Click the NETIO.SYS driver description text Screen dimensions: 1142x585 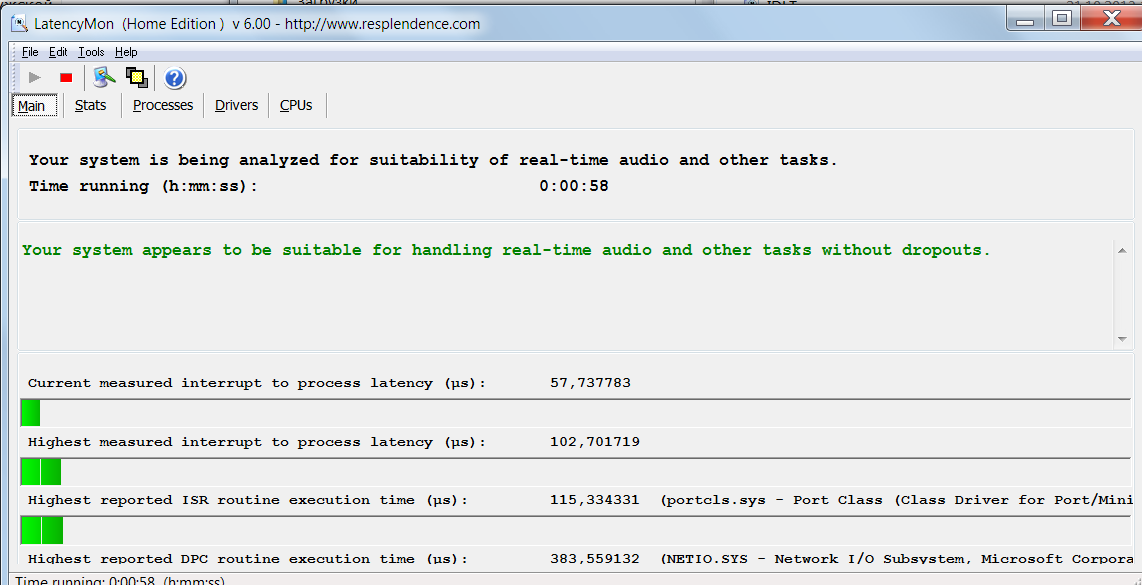tap(897, 559)
